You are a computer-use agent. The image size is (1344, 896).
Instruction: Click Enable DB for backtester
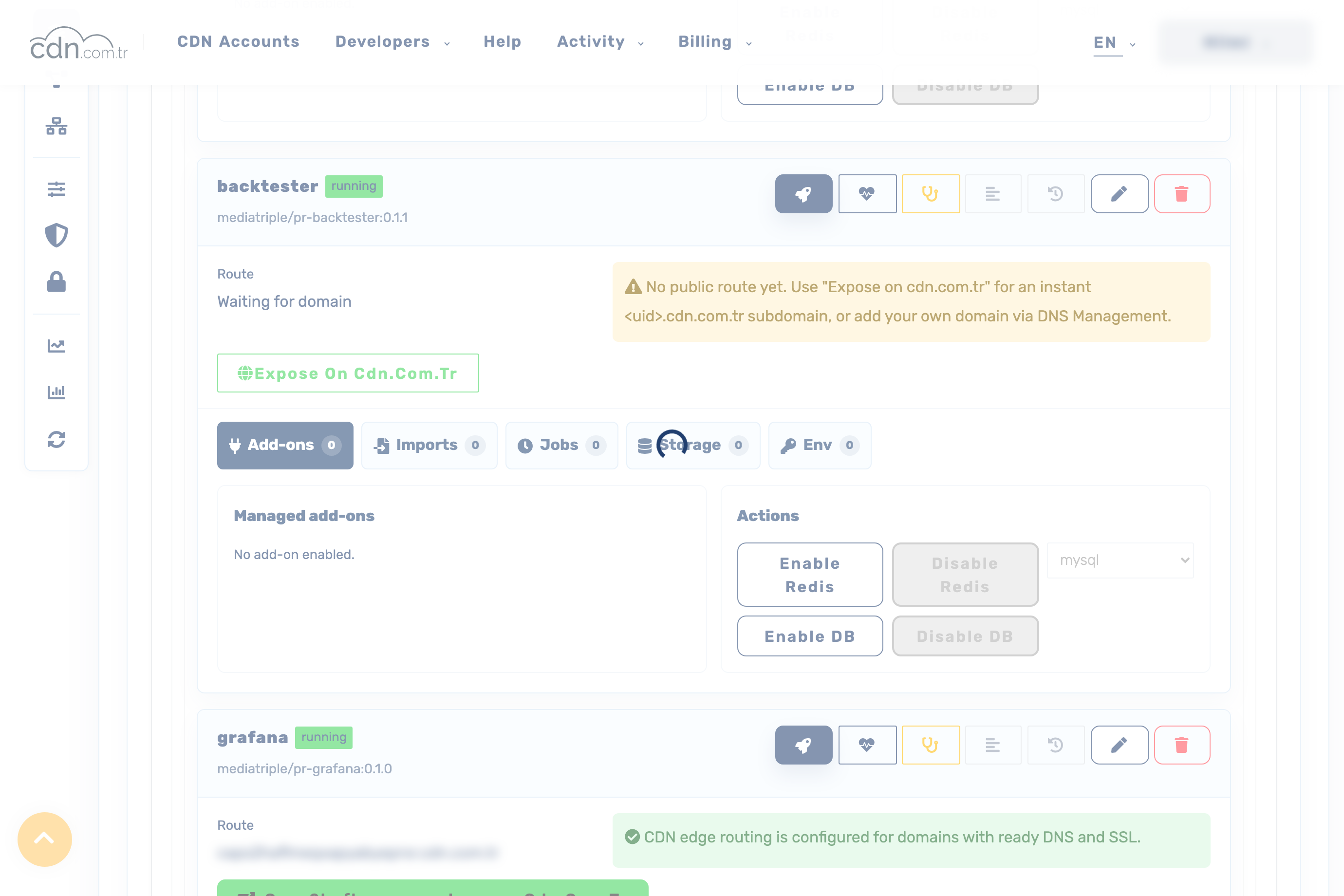810,636
